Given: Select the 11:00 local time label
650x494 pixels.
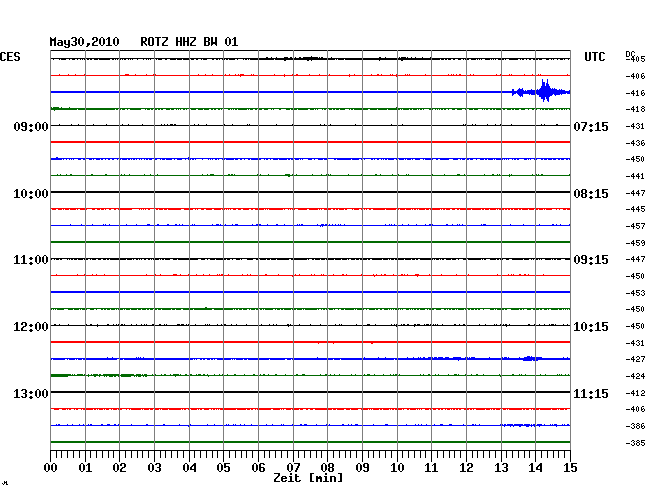Looking at the screenshot, I should click(31, 260).
